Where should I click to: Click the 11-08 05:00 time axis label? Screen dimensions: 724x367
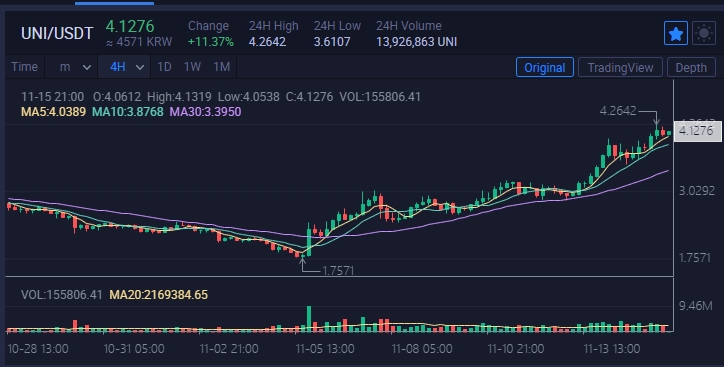click(422, 349)
